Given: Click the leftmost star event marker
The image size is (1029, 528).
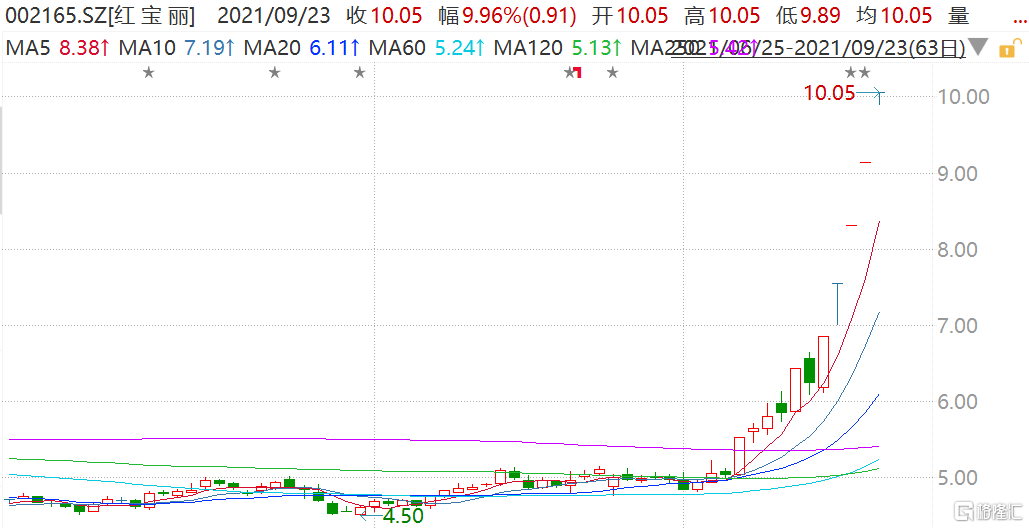Looking at the screenshot, I should click(x=149, y=72).
